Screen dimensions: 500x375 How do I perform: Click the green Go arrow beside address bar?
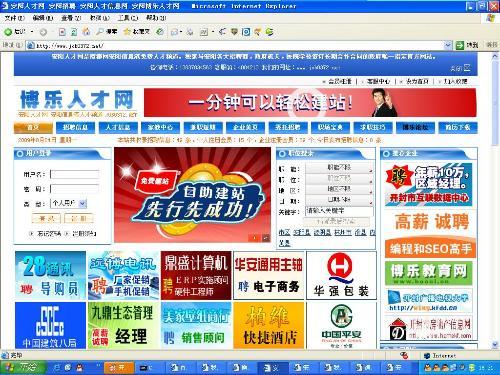(460, 45)
